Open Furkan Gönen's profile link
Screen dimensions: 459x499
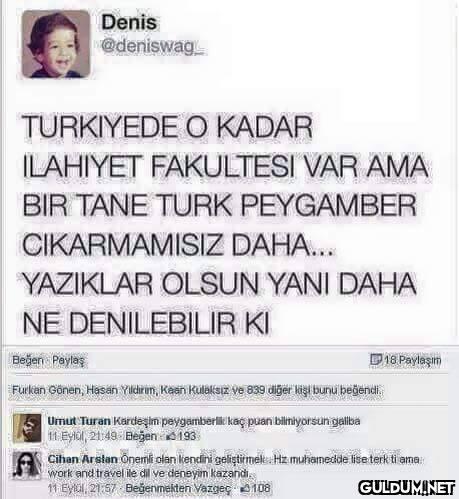point(46,390)
